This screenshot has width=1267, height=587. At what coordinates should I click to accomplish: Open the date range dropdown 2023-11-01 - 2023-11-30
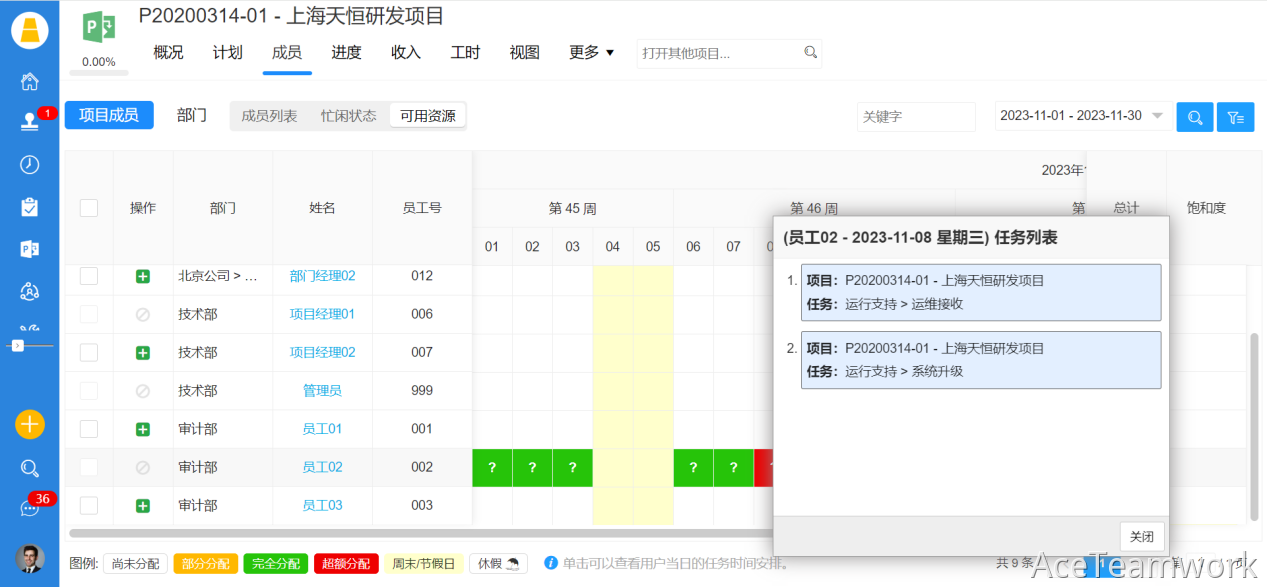(x=1083, y=116)
